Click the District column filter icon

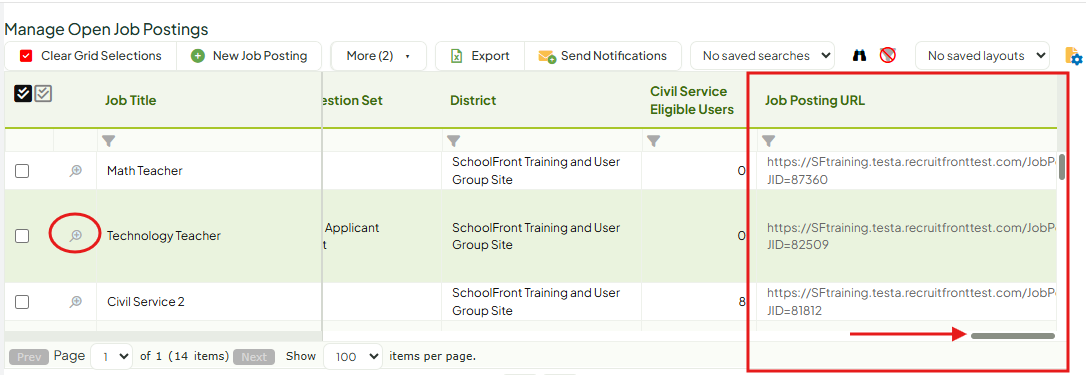454,141
